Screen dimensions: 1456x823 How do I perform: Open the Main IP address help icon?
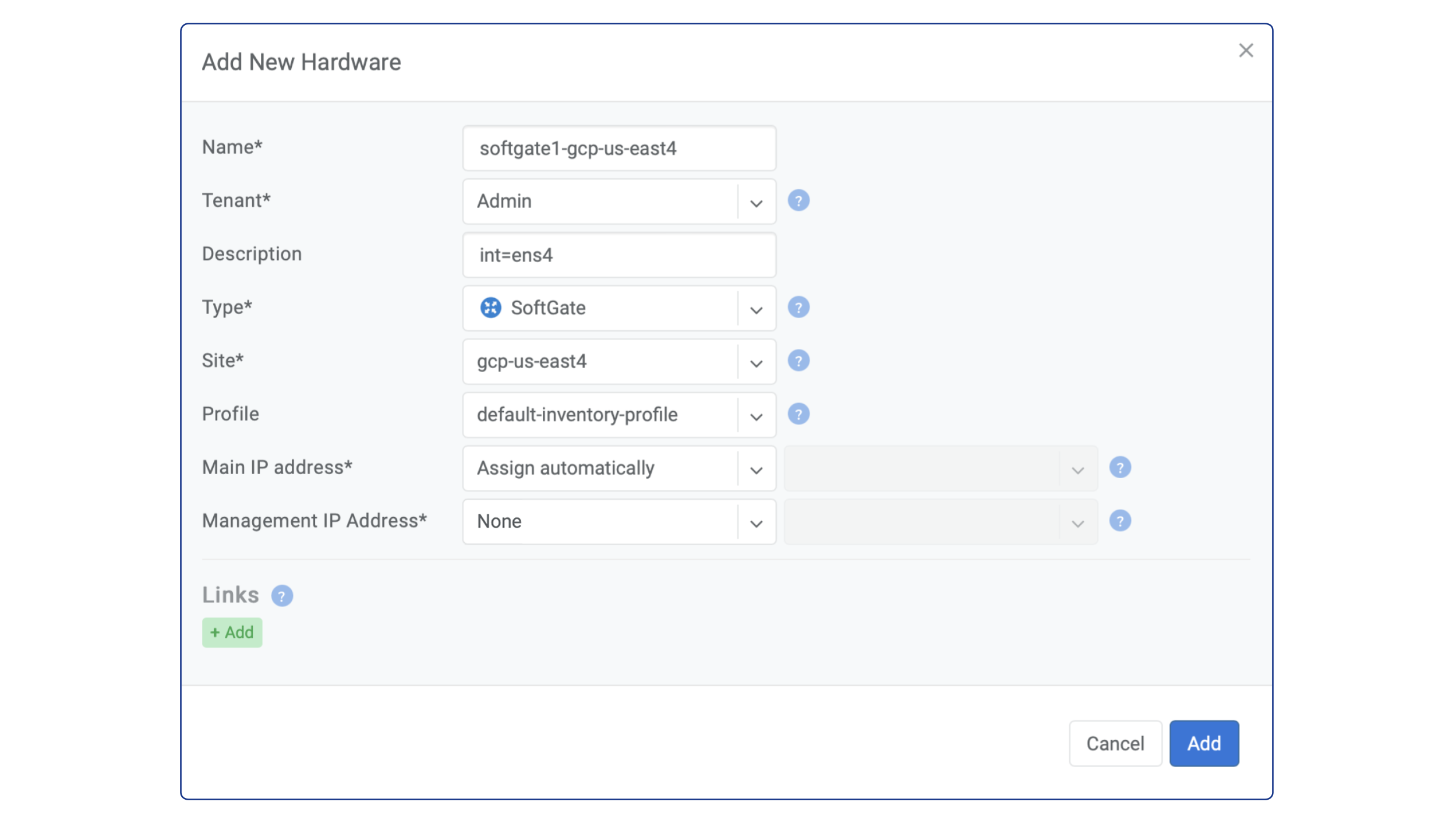[1121, 467]
